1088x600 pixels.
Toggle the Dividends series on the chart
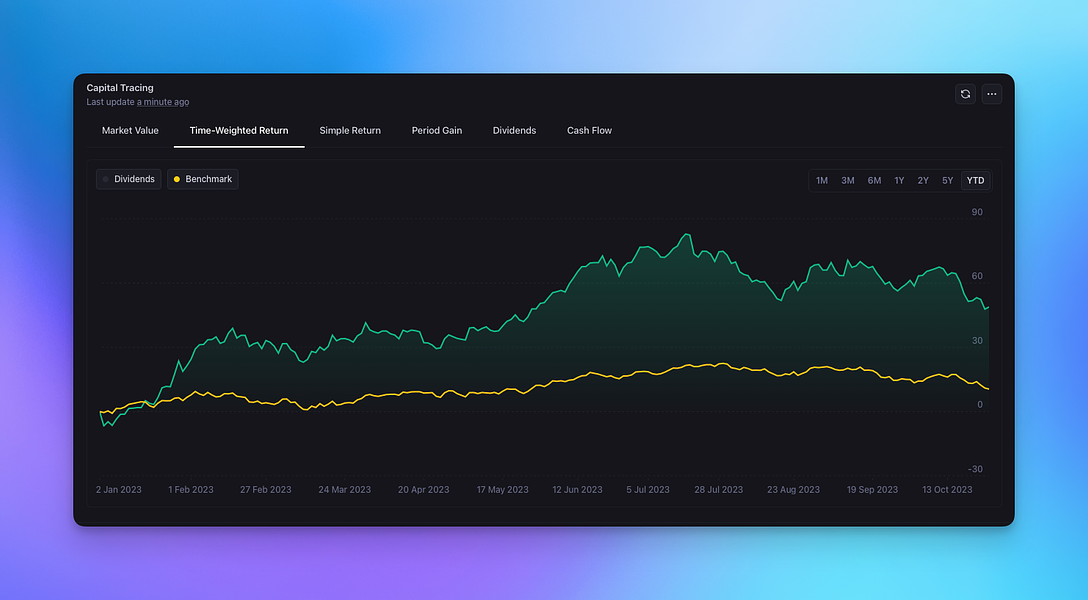point(129,179)
